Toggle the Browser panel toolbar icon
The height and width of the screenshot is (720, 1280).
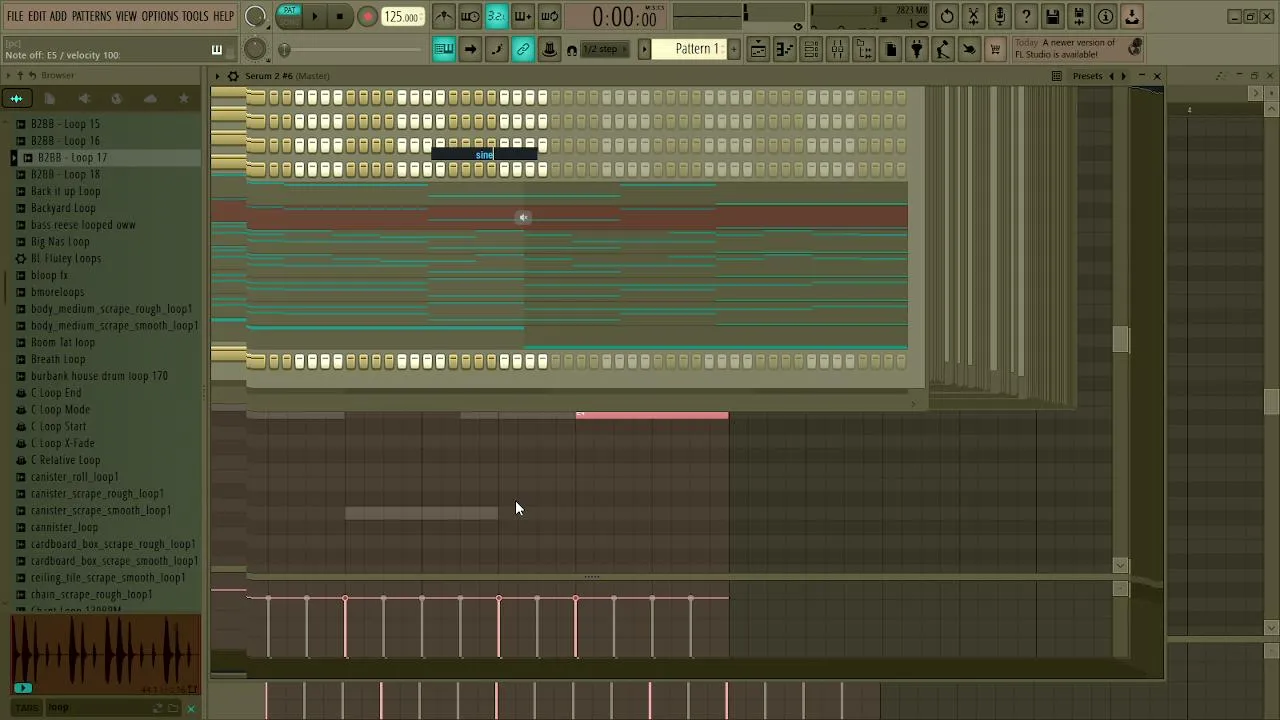(x=864, y=49)
